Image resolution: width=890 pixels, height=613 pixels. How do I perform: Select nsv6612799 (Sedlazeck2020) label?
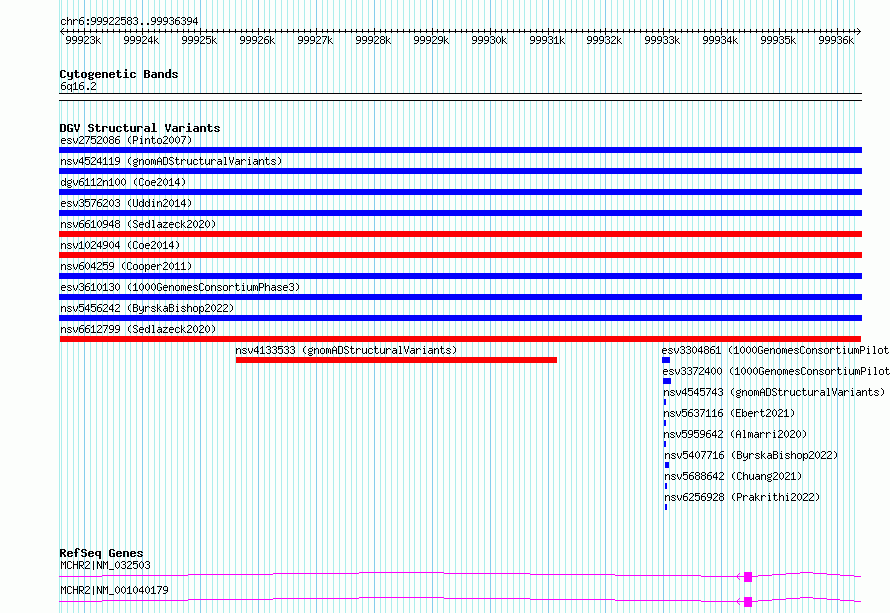tap(138, 329)
